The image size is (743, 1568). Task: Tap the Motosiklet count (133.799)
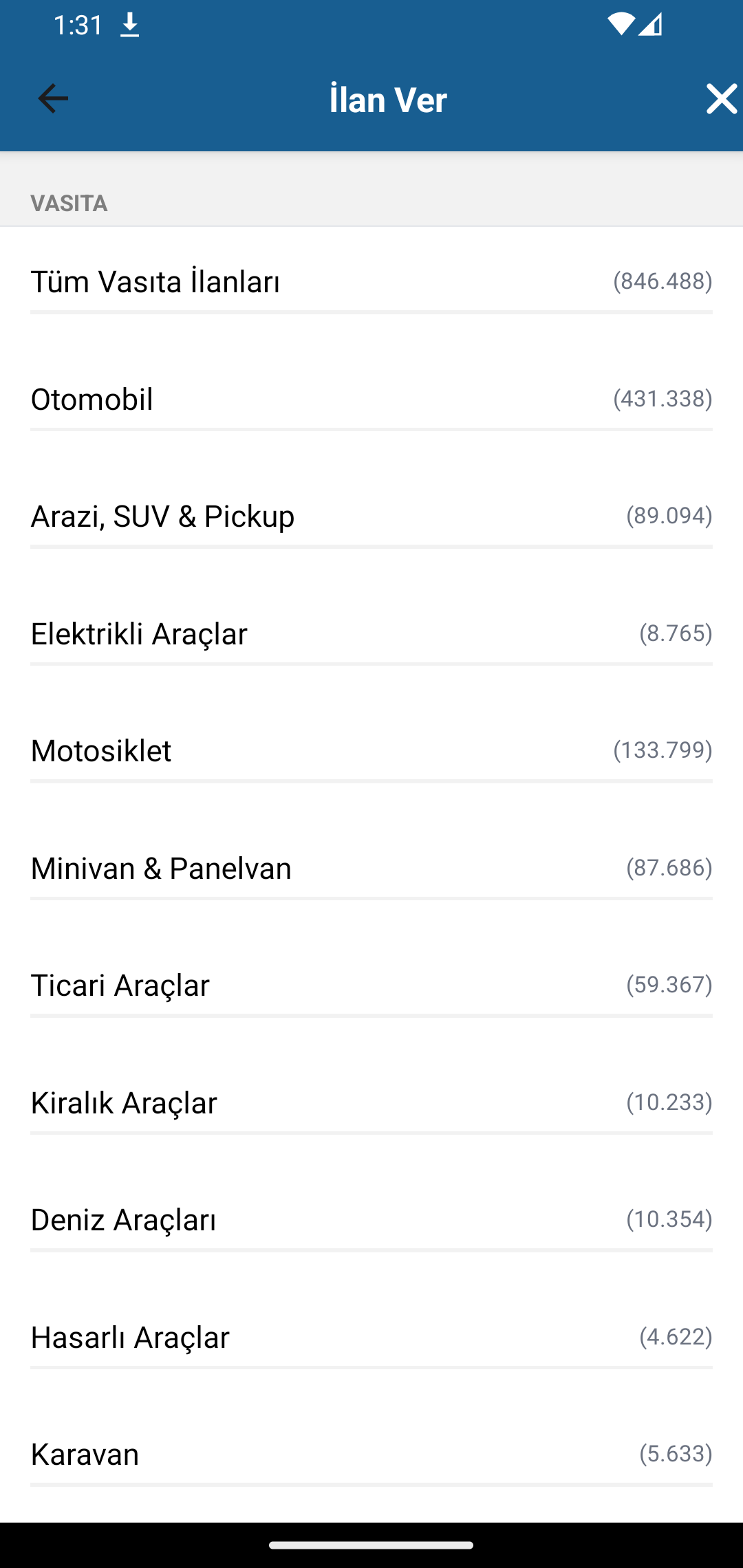tap(663, 750)
